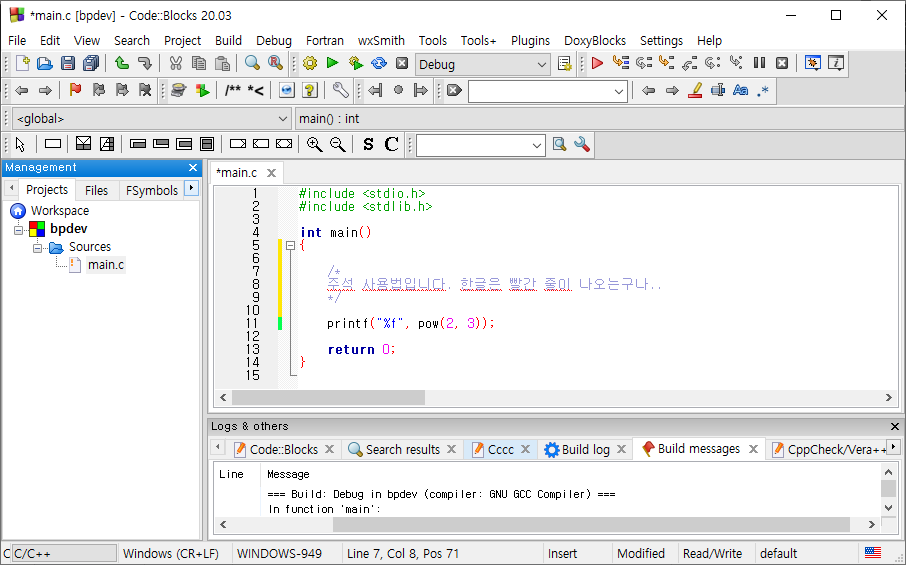Open the <global> scope dropdown
Screen dimensions: 906x565
151,118
